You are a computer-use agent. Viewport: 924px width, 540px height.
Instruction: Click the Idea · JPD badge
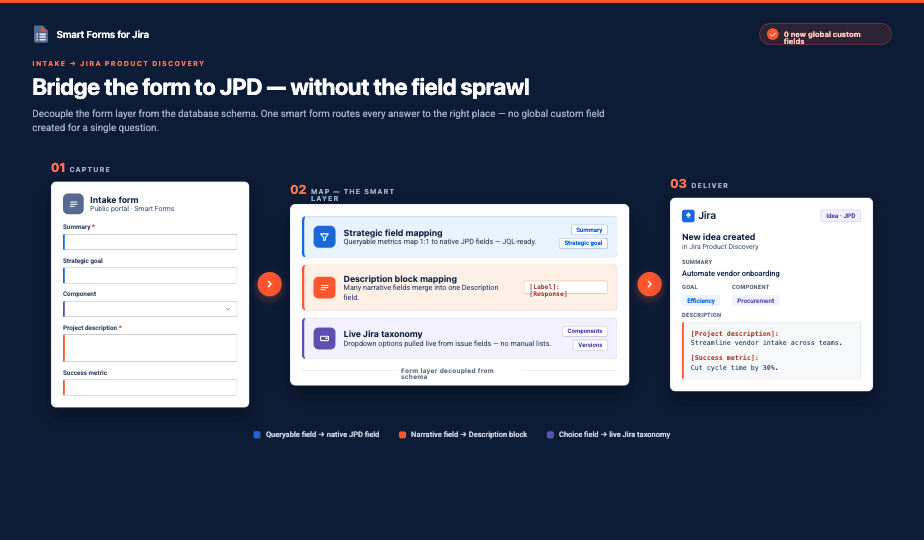[840, 216]
